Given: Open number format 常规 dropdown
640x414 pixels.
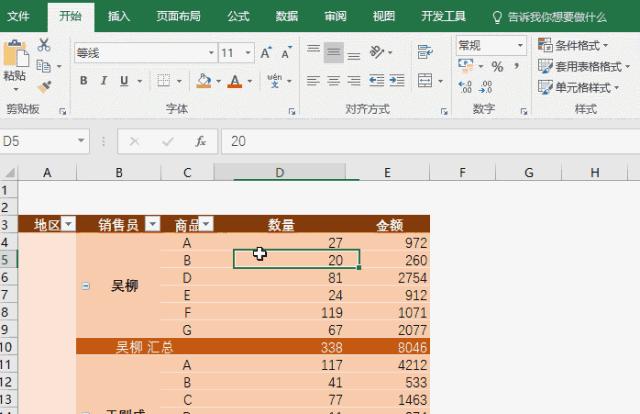Looking at the screenshot, I should pyautogui.click(x=520, y=45).
